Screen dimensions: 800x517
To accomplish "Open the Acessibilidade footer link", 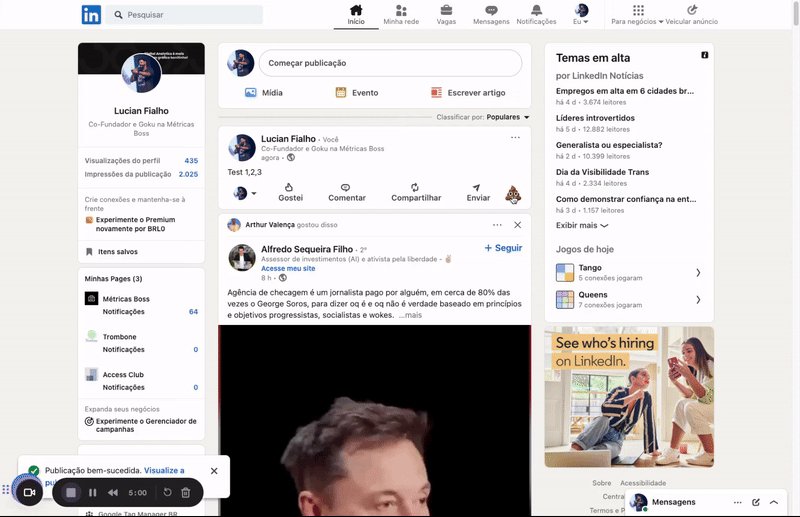I will pos(643,483).
